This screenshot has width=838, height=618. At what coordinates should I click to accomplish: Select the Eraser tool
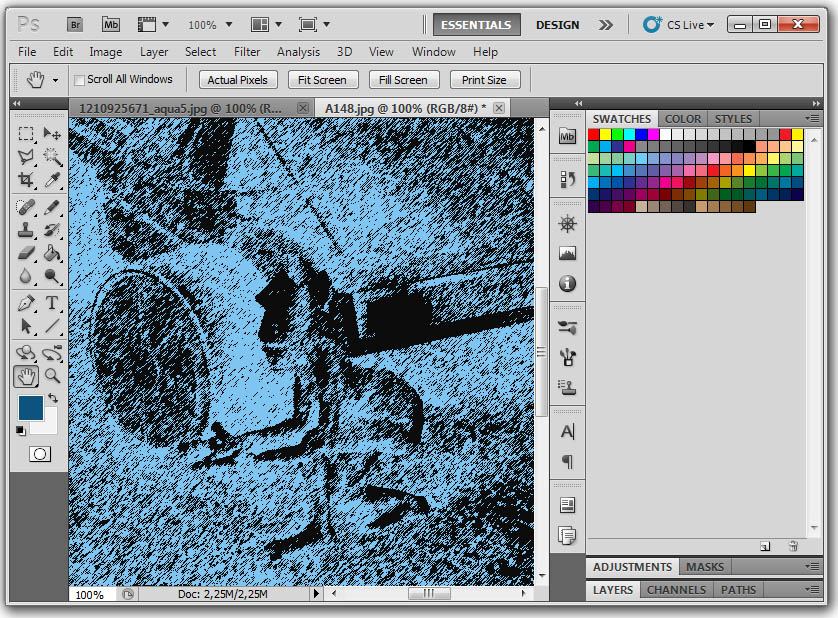26,253
